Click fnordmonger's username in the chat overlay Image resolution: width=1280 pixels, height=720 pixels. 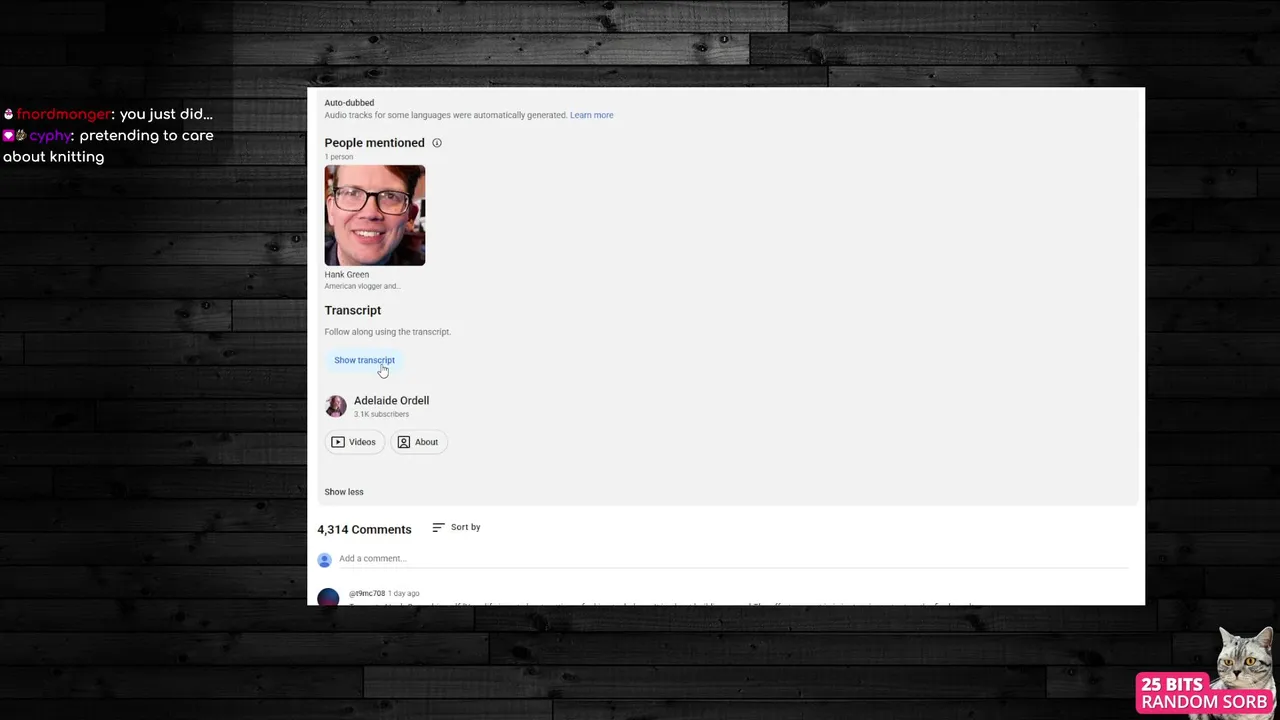(x=64, y=114)
